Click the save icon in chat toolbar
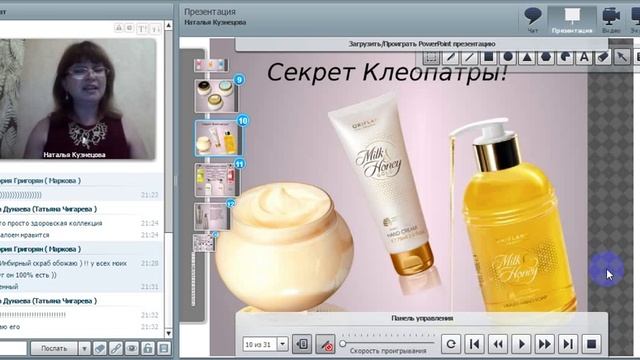This screenshot has height=360, width=640. tap(164, 348)
